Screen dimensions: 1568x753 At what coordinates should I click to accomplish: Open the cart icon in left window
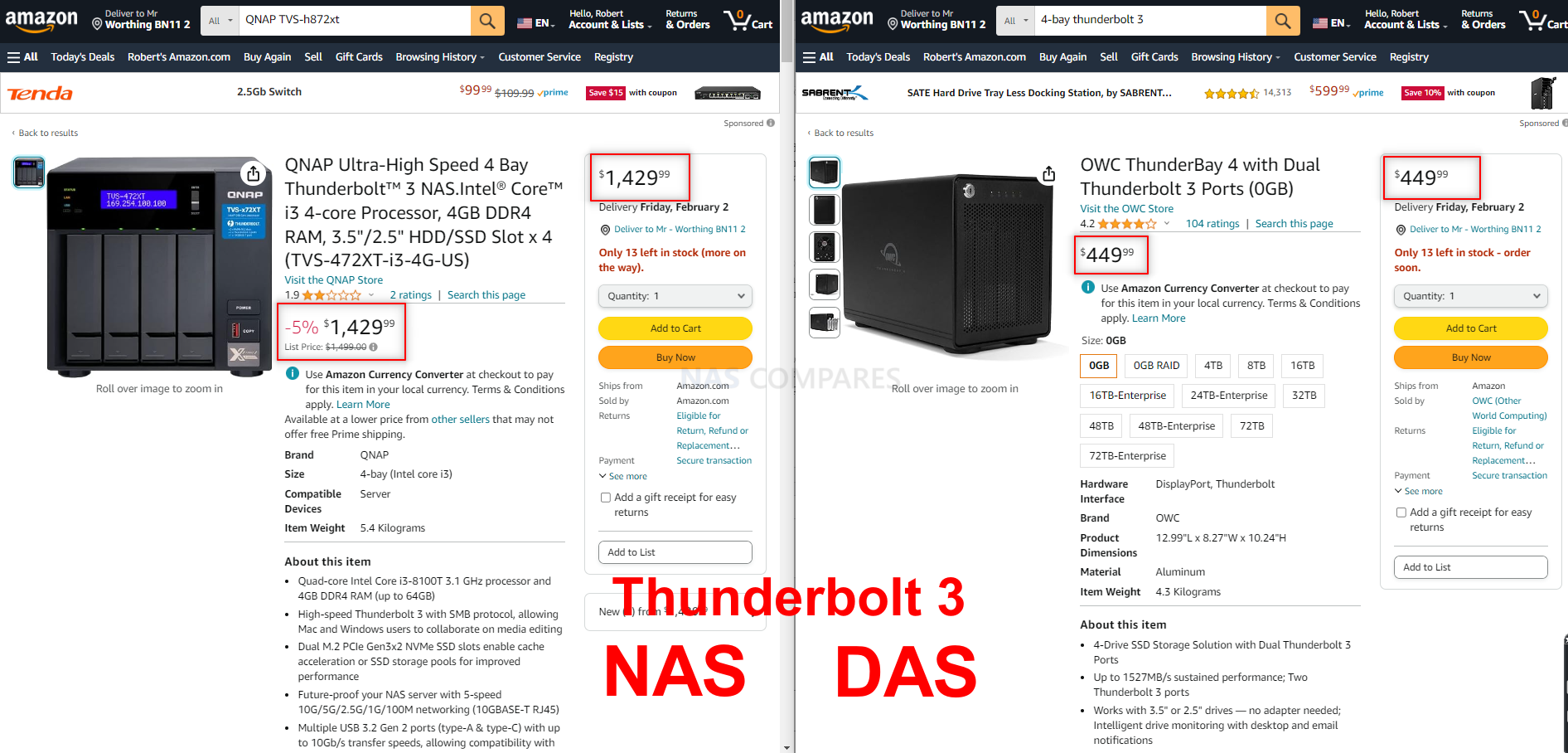pos(748,20)
